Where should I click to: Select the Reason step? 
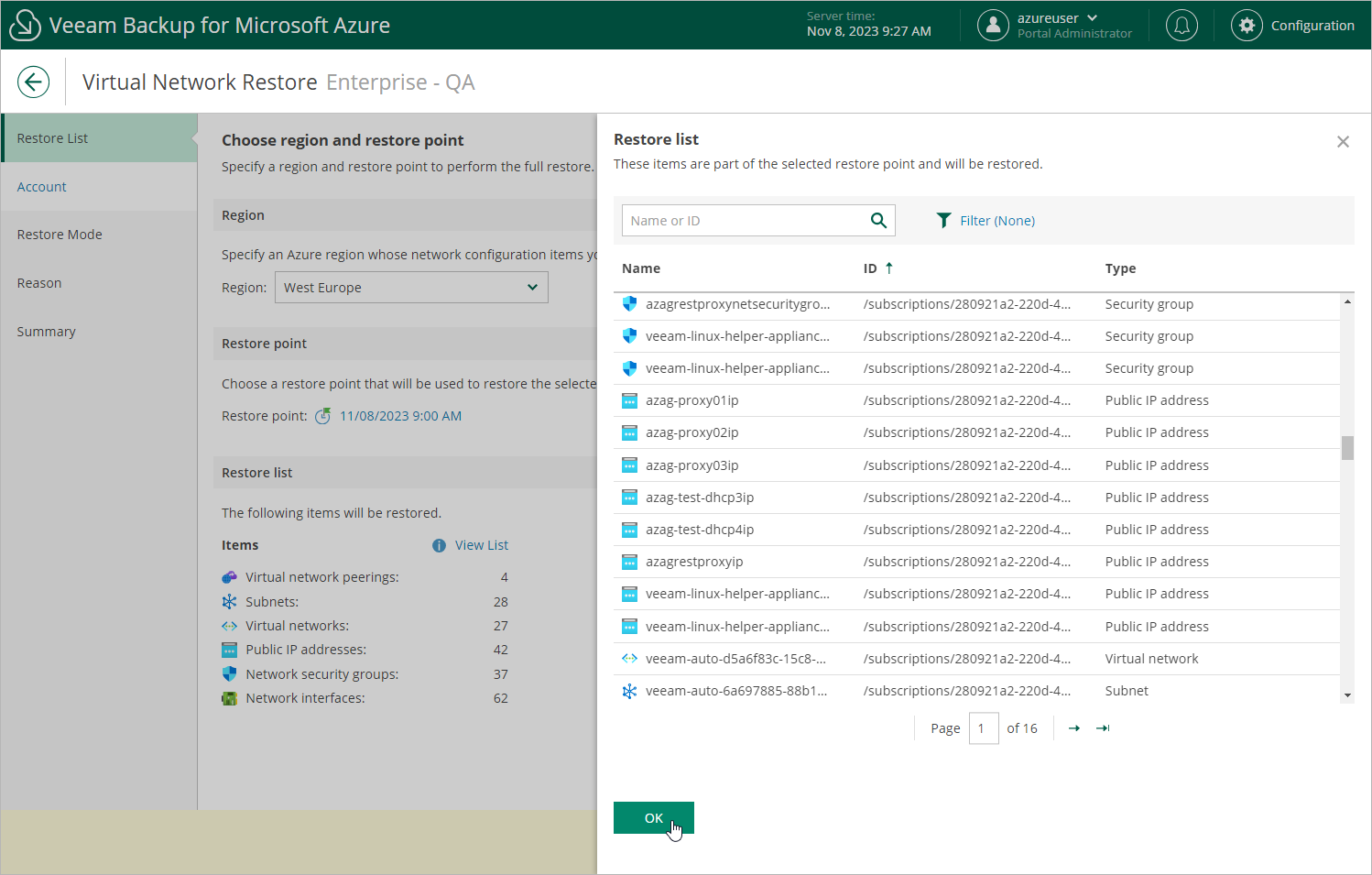point(99,283)
